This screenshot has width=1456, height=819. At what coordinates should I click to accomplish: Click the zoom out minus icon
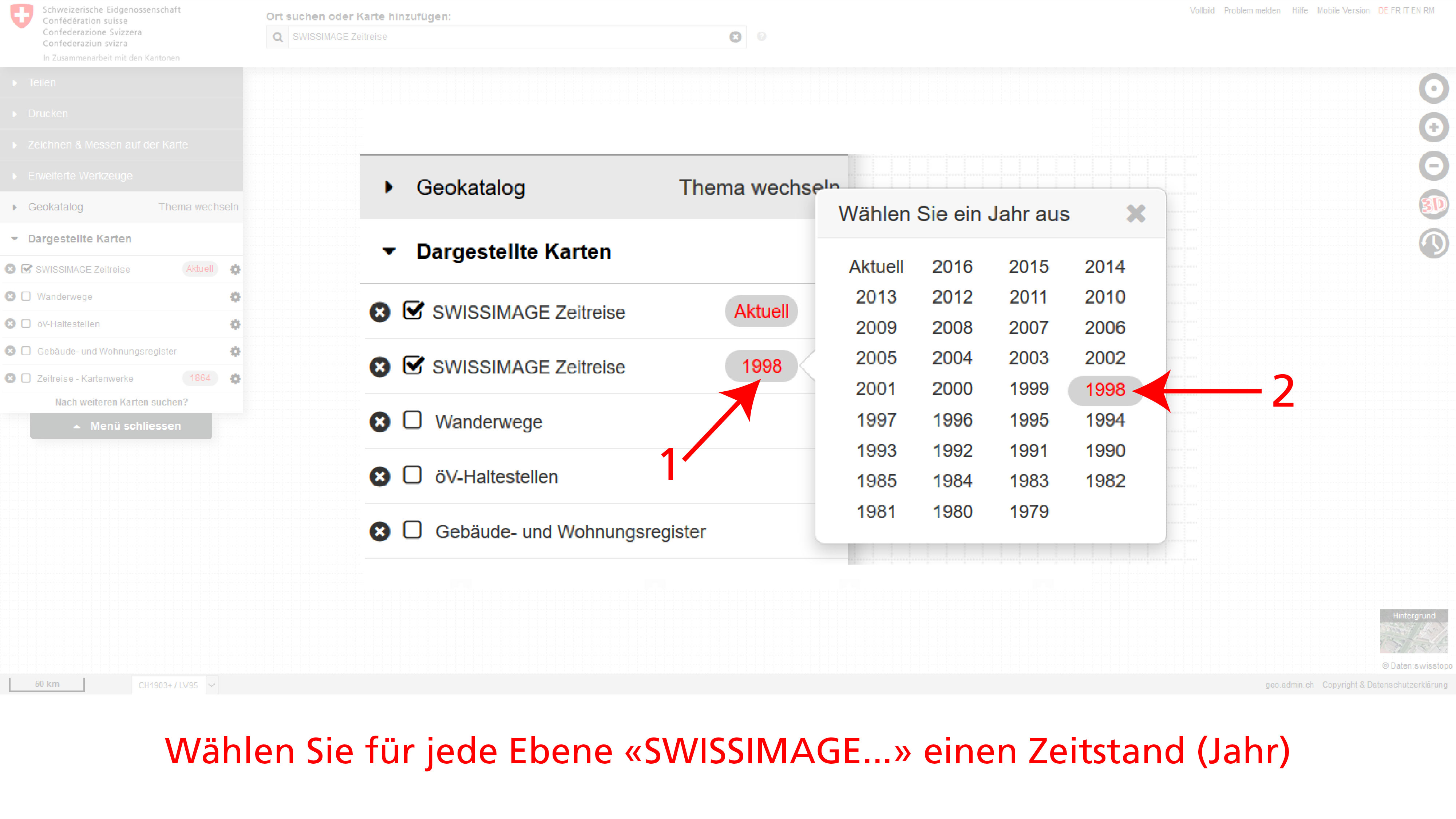pyautogui.click(x=1433, y=166)
